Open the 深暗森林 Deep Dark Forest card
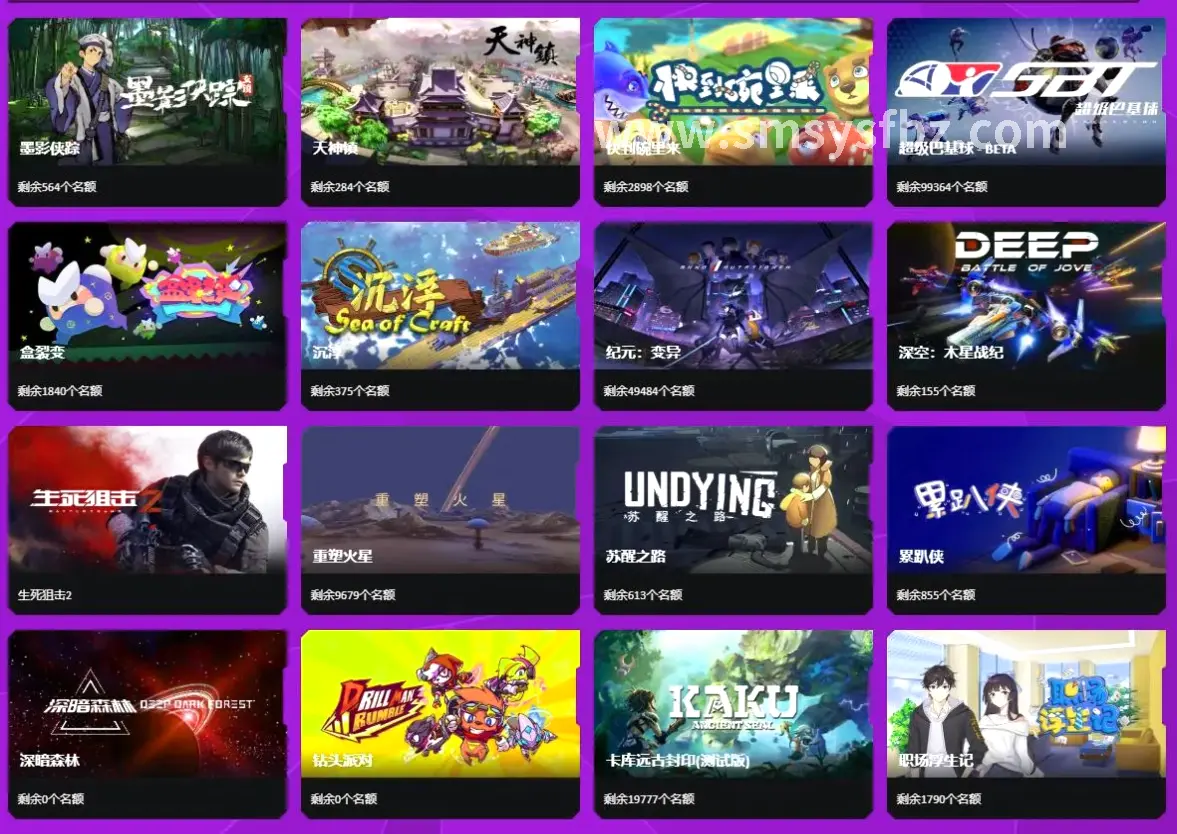 [147, 724]
